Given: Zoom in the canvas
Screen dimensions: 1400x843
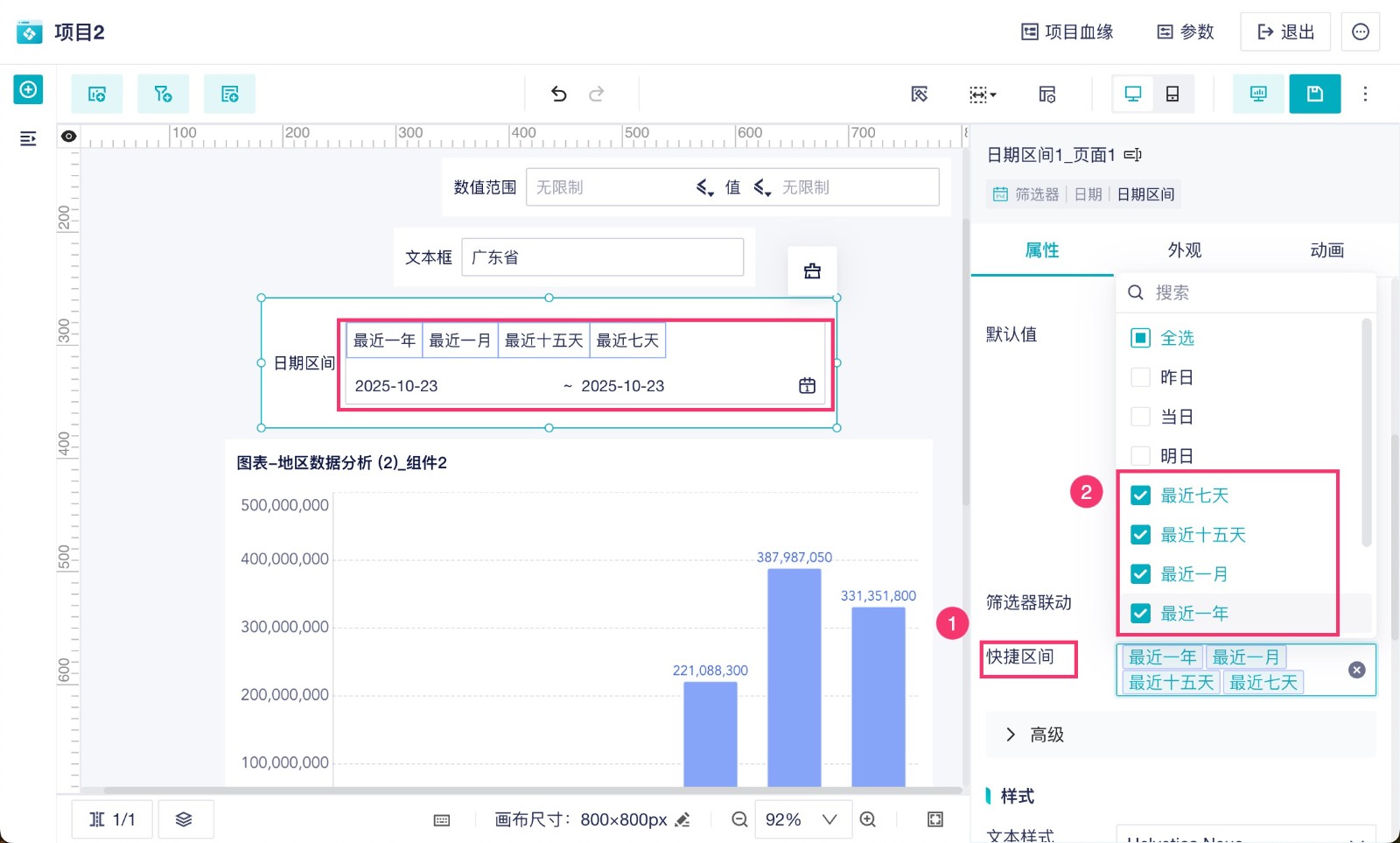Looking at the screenshot, I should point(868,819).
